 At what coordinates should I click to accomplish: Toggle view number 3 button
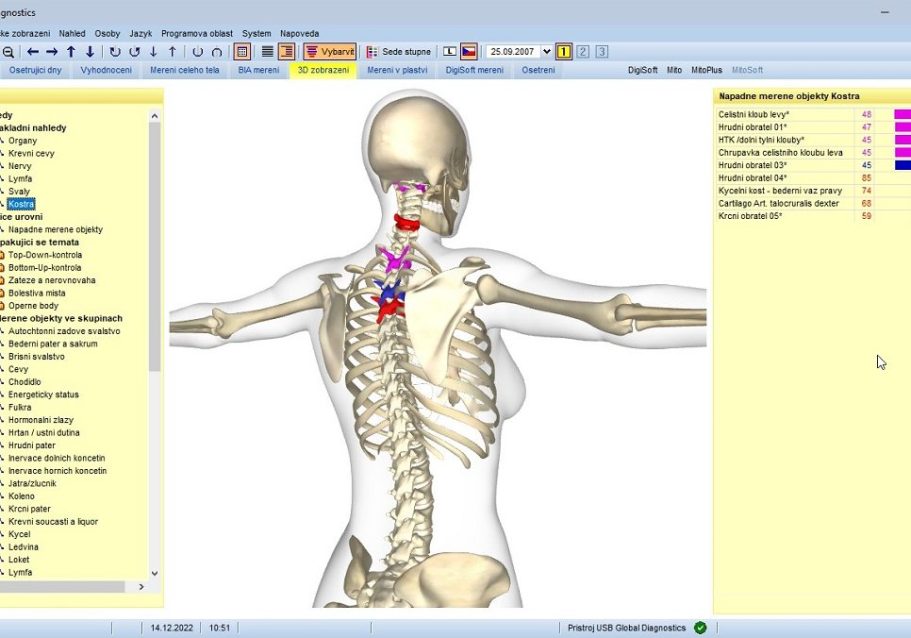point(601,52)
